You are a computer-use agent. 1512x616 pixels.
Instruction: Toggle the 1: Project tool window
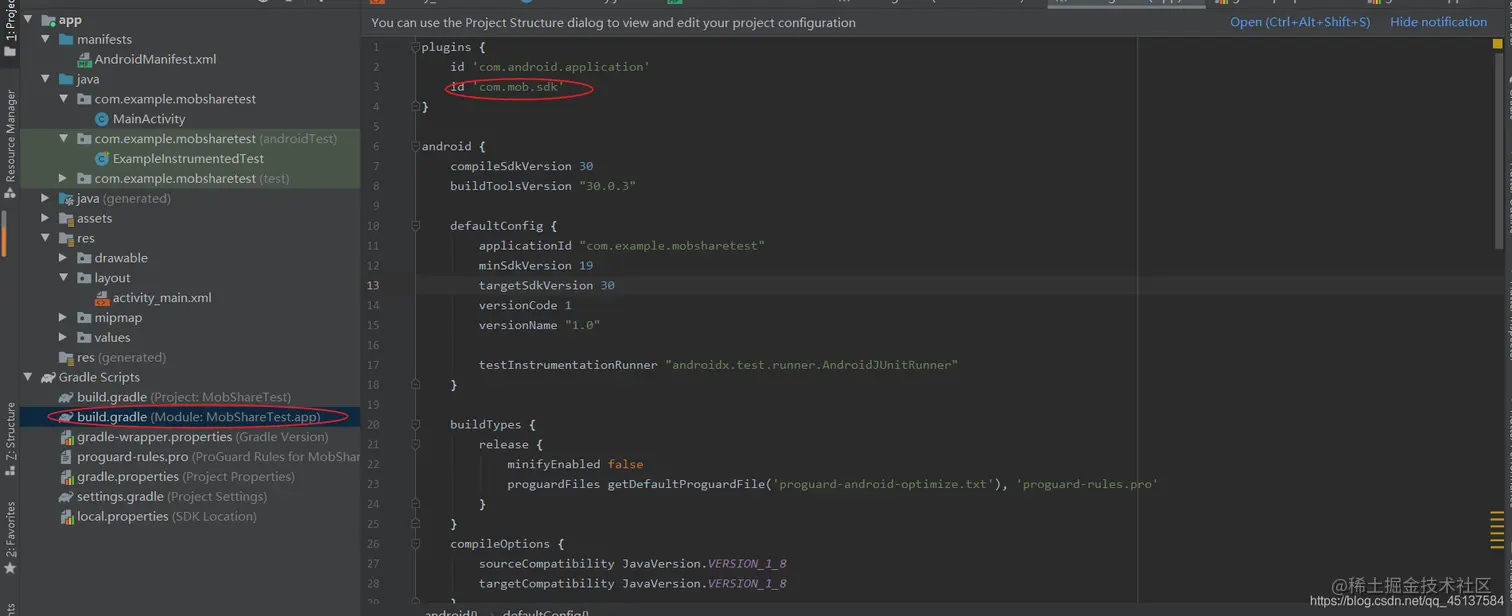click(10, 28)
